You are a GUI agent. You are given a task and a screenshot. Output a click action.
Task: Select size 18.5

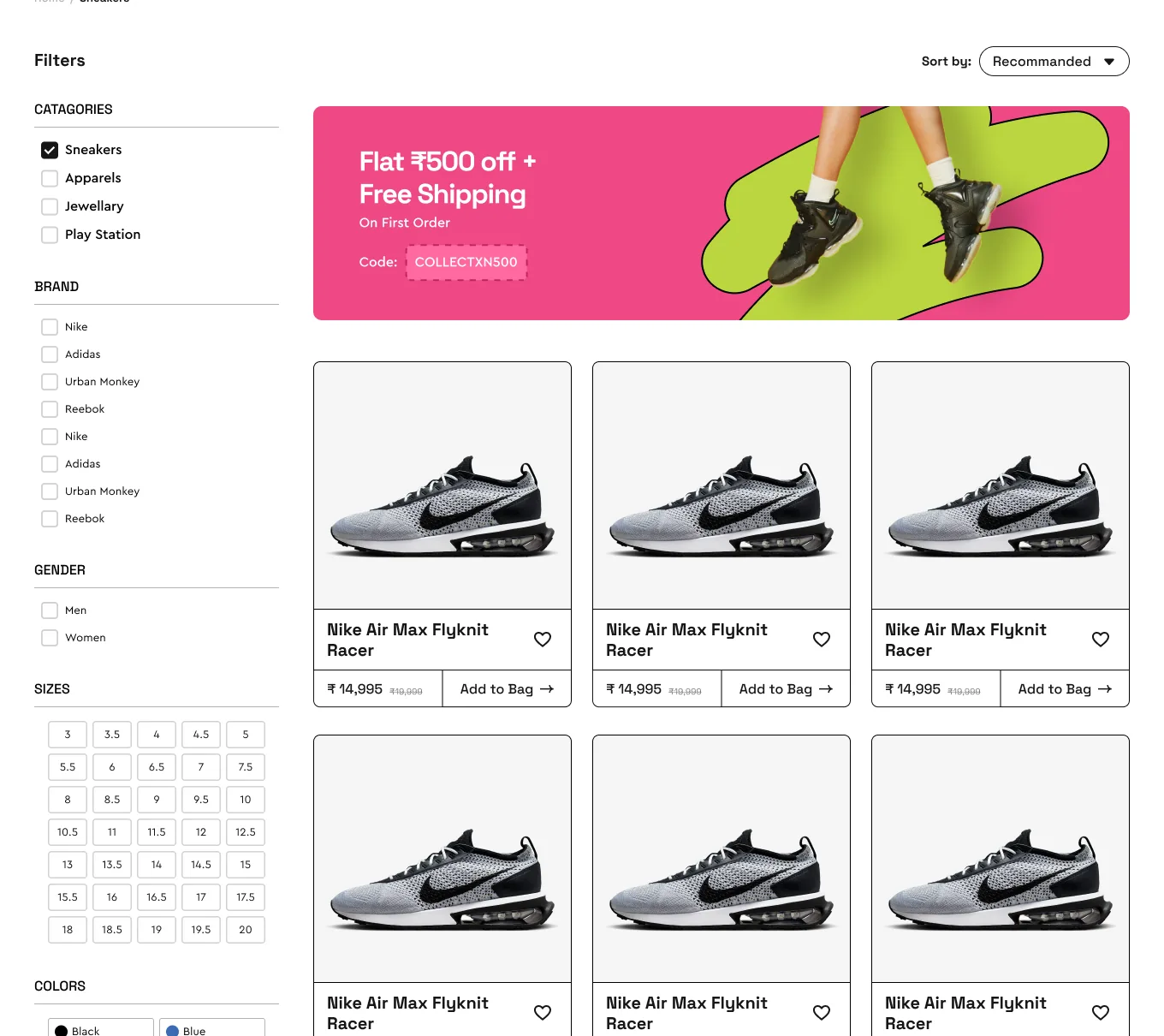point(112,930)
